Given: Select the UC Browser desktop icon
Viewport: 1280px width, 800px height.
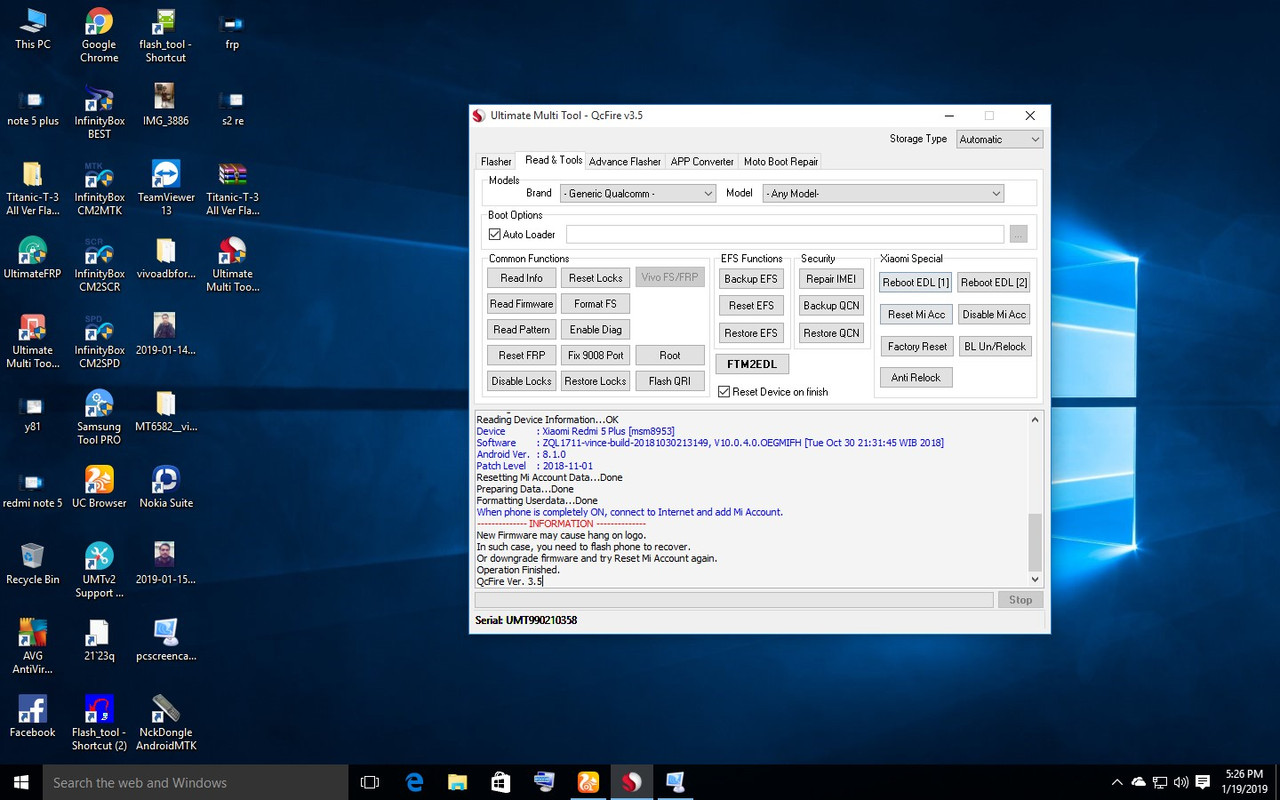Looking at the screenshot, I should click(x=99, y=487).
